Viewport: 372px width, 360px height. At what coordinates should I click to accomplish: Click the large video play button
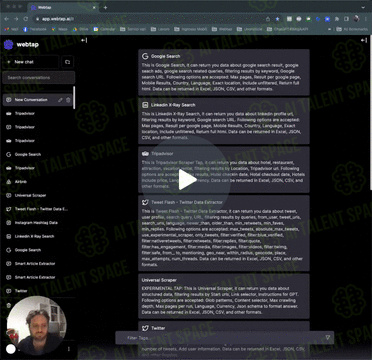click(187, 180)
